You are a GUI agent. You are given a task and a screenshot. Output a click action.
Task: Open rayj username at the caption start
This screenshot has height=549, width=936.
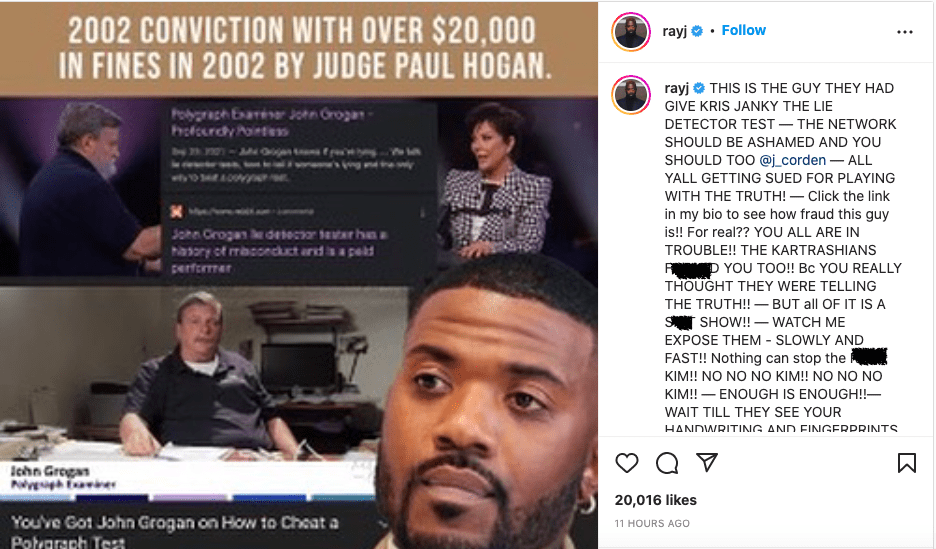pyautogui.click(x=676, y=88)
